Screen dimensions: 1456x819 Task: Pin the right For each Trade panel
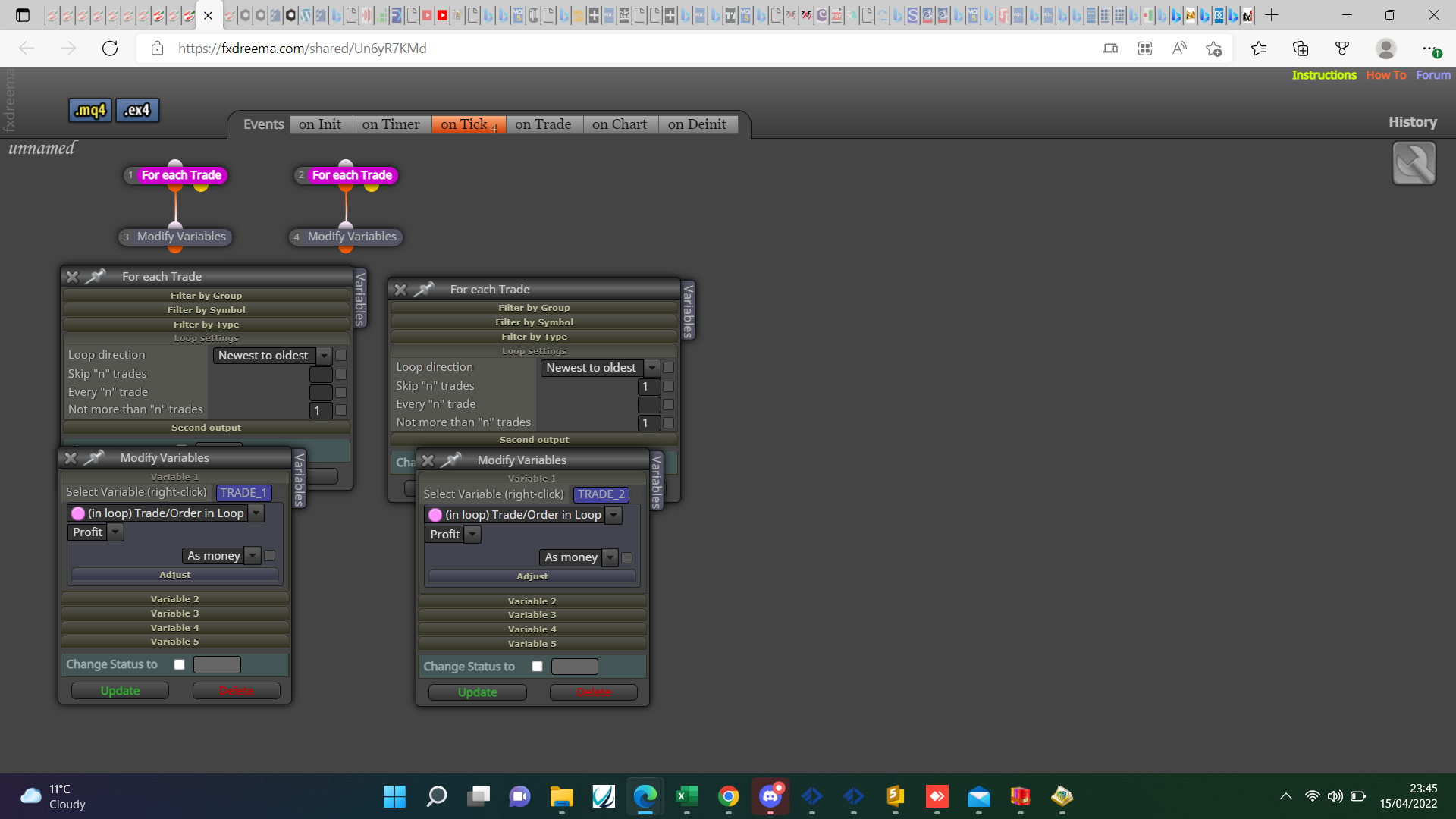(424, 289)
